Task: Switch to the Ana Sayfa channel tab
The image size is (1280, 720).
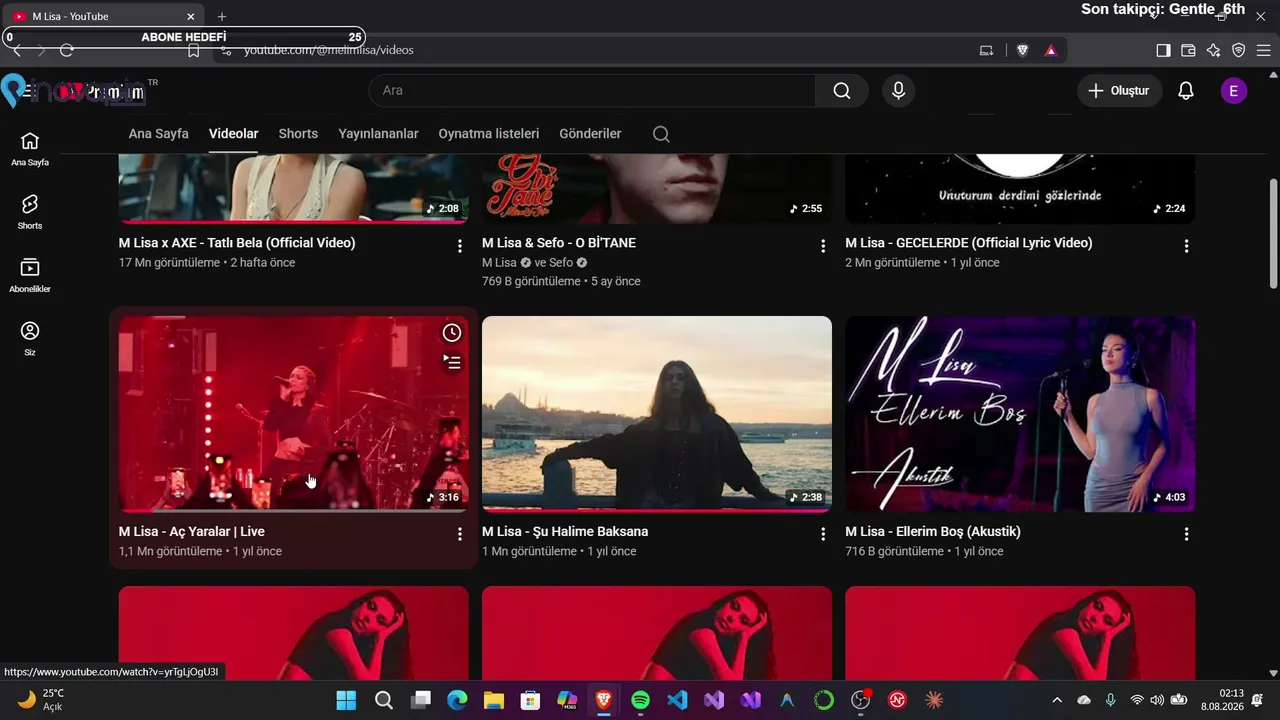Action: 158,134
